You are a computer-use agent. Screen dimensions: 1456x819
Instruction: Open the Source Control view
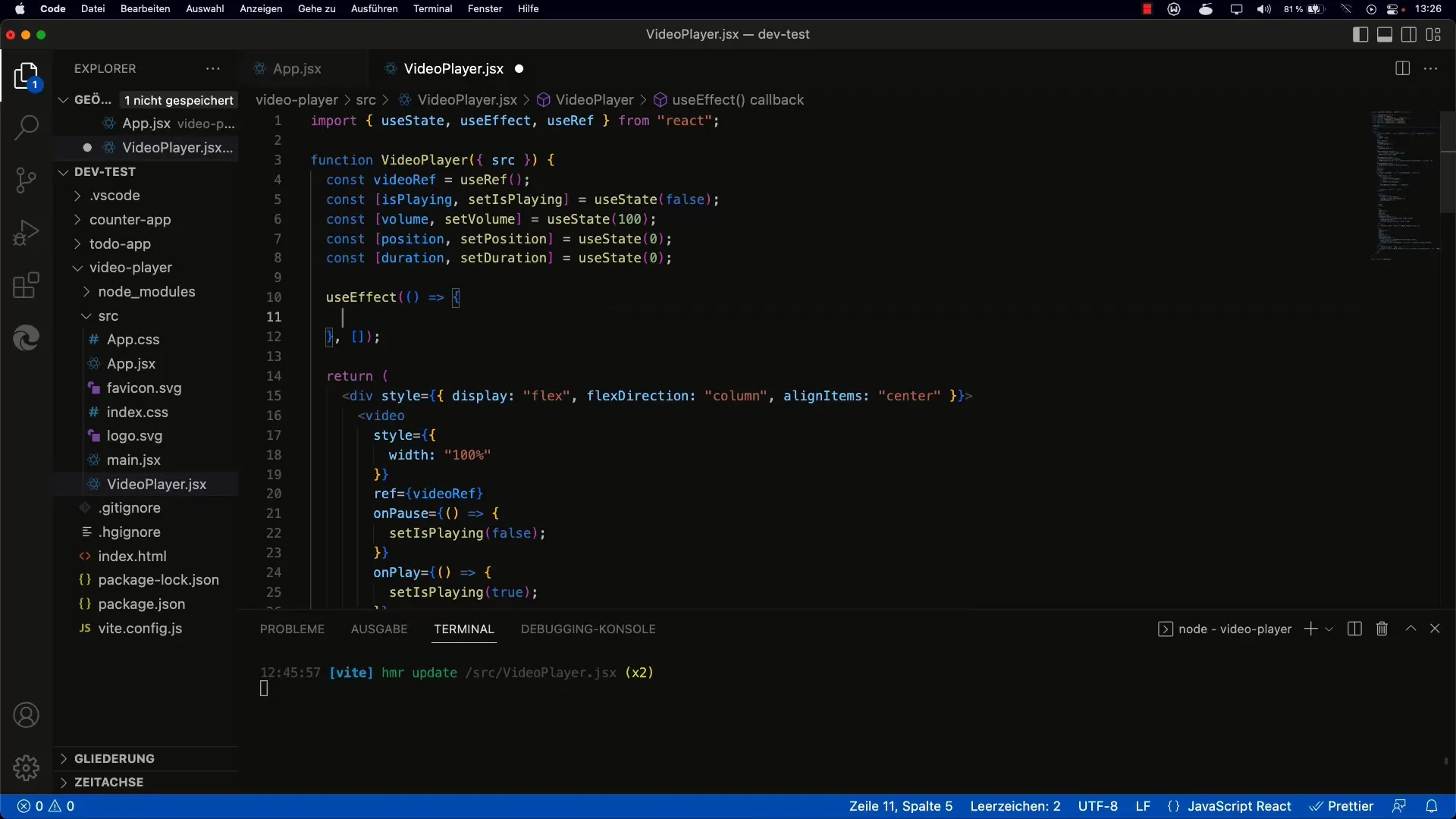coord(26,180)
